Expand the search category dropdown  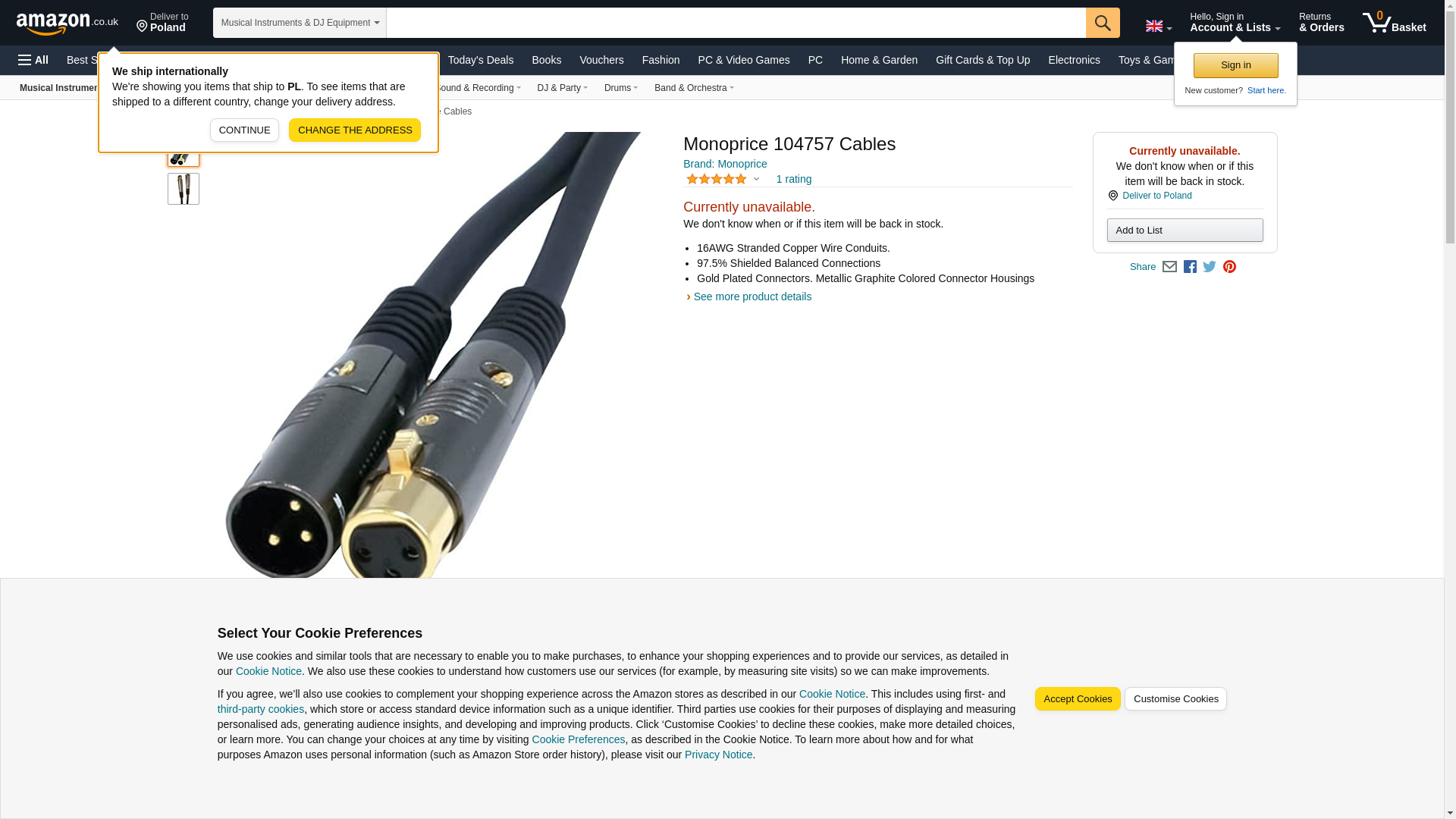[300, 23]
